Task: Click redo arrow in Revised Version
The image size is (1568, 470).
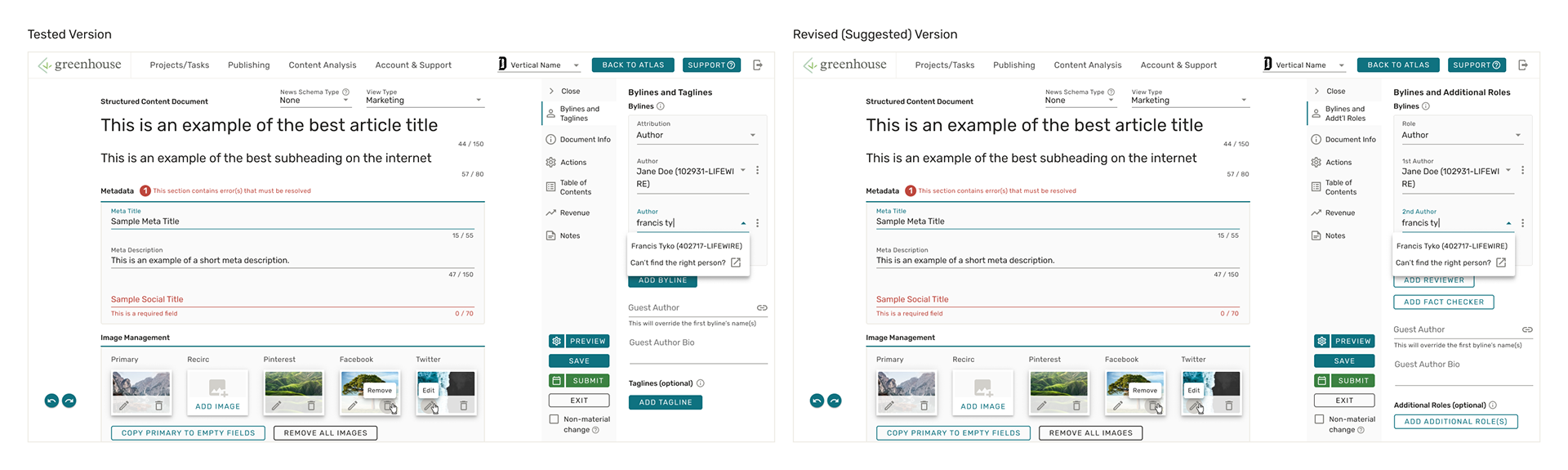Action: pyautogui.click(x=835, y=401)
